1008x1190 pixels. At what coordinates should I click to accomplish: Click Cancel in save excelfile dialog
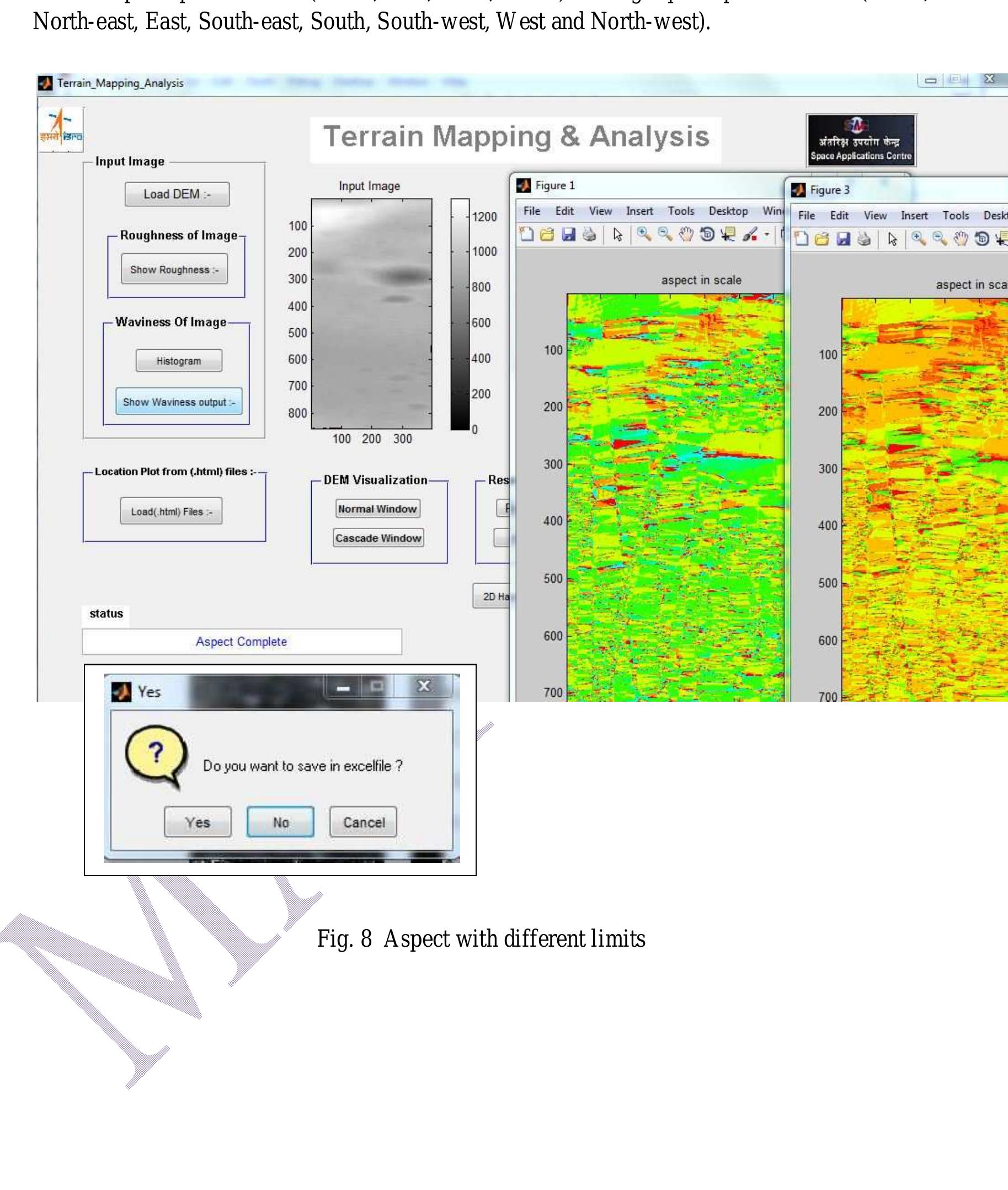click(364, 822)
